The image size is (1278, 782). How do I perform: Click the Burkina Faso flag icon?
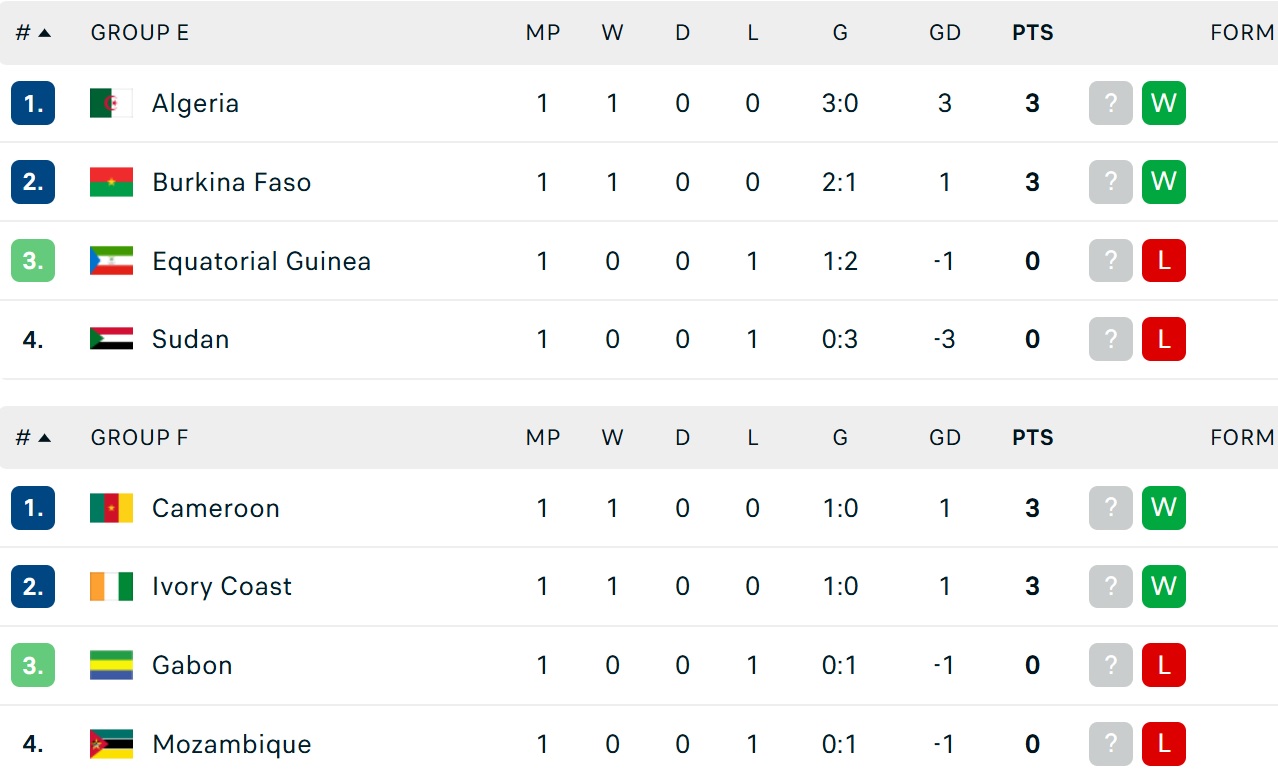coord(111,182)
